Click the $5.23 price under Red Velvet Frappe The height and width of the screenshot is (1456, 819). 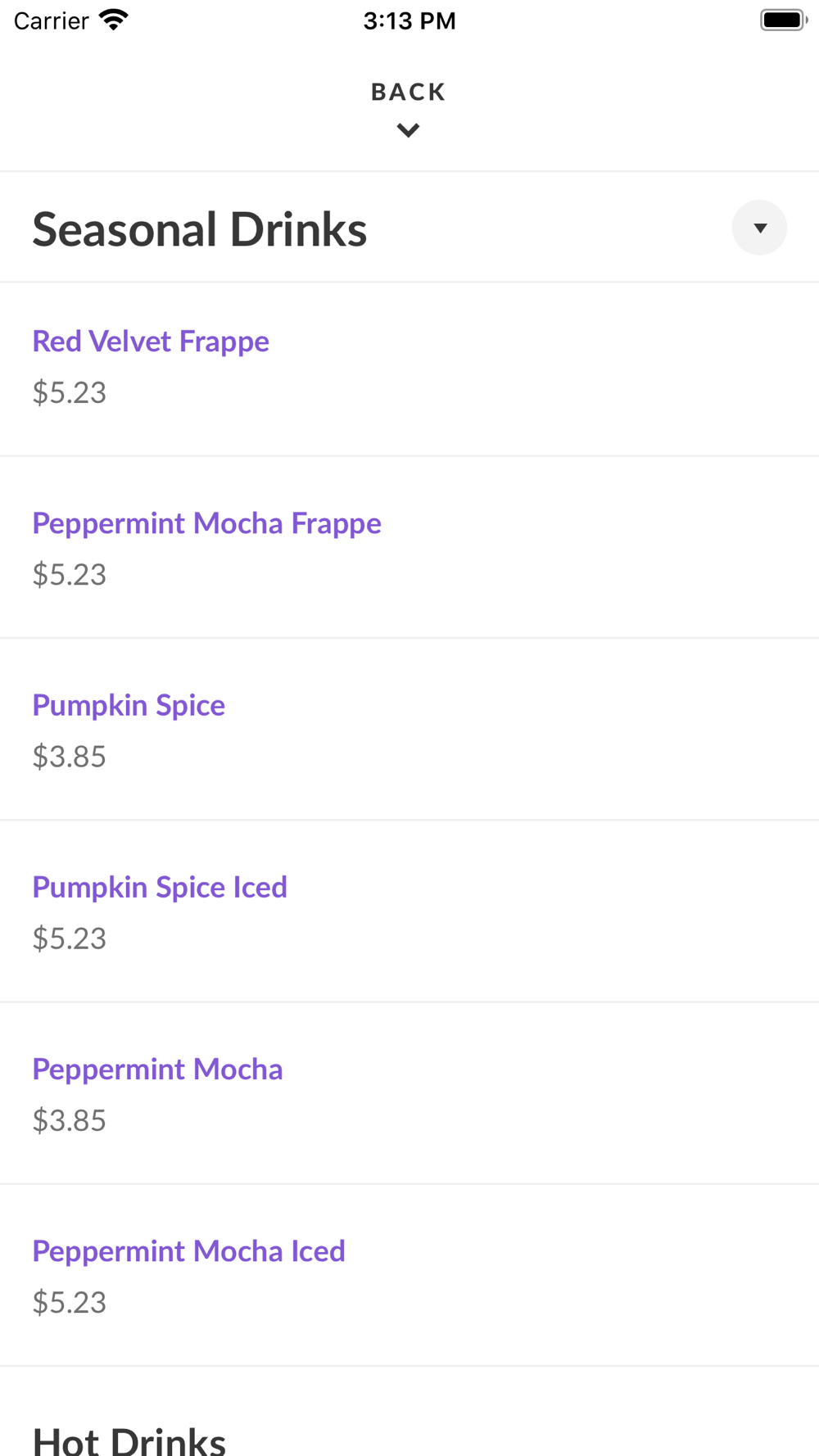(70, 393)
